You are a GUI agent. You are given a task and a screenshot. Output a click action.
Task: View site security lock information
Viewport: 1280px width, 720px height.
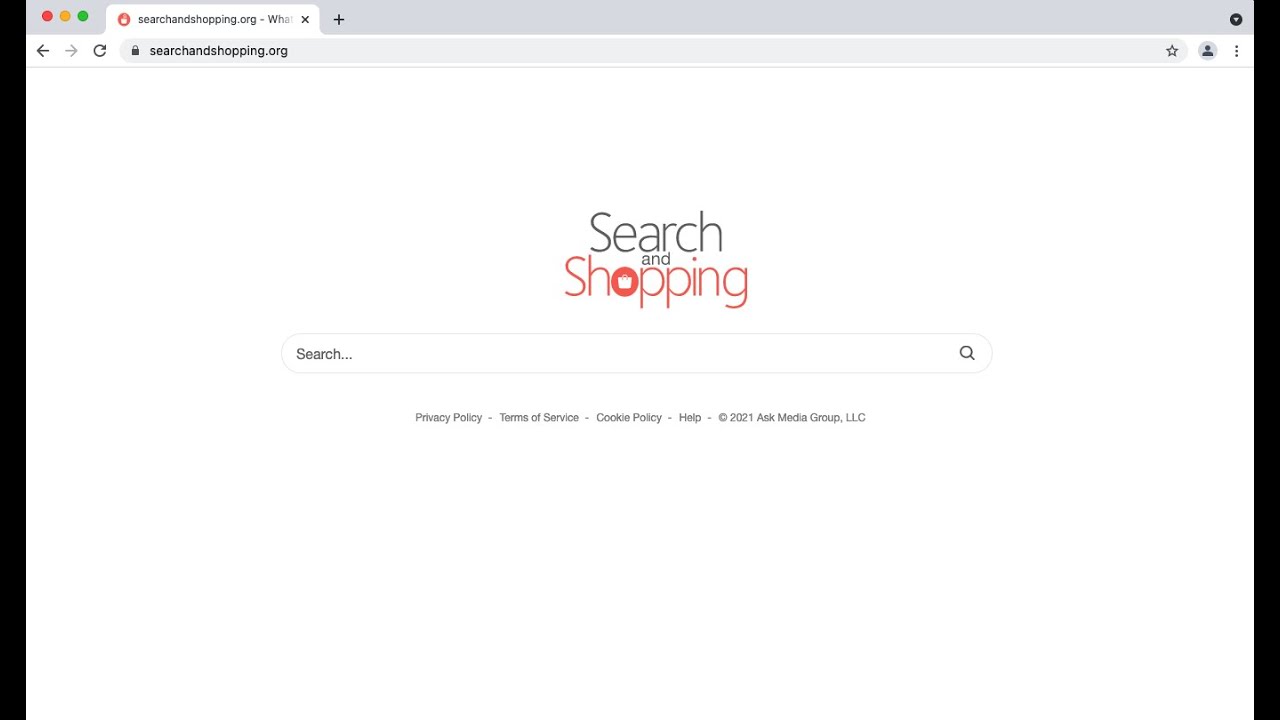(x=135, y=51)
